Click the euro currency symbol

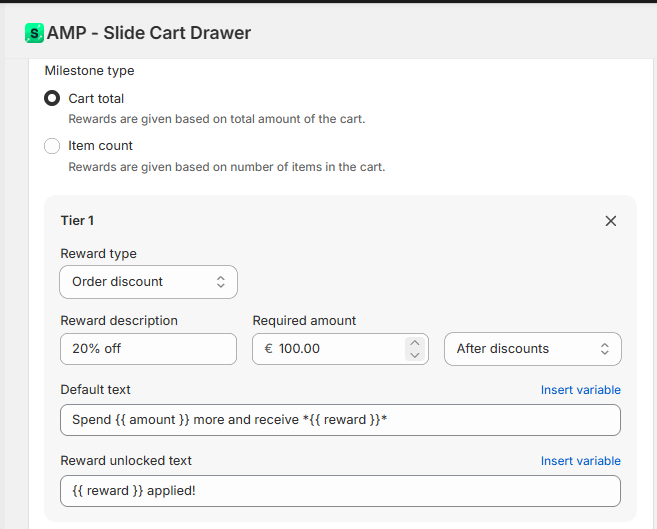pos(269,349)
